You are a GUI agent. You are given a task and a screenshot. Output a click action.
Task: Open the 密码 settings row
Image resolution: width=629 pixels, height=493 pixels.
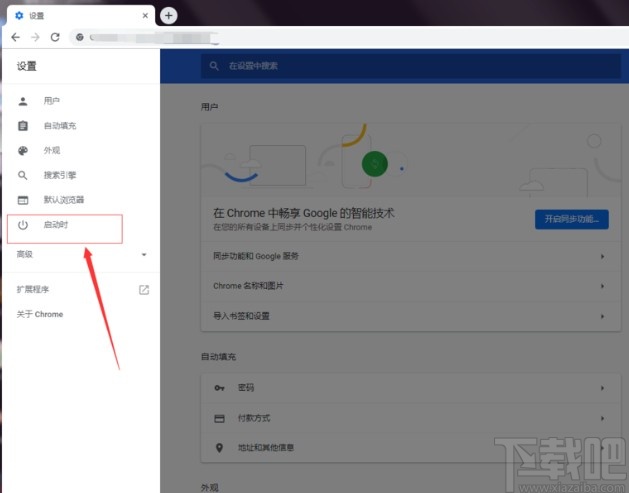(x=410, y=388)
